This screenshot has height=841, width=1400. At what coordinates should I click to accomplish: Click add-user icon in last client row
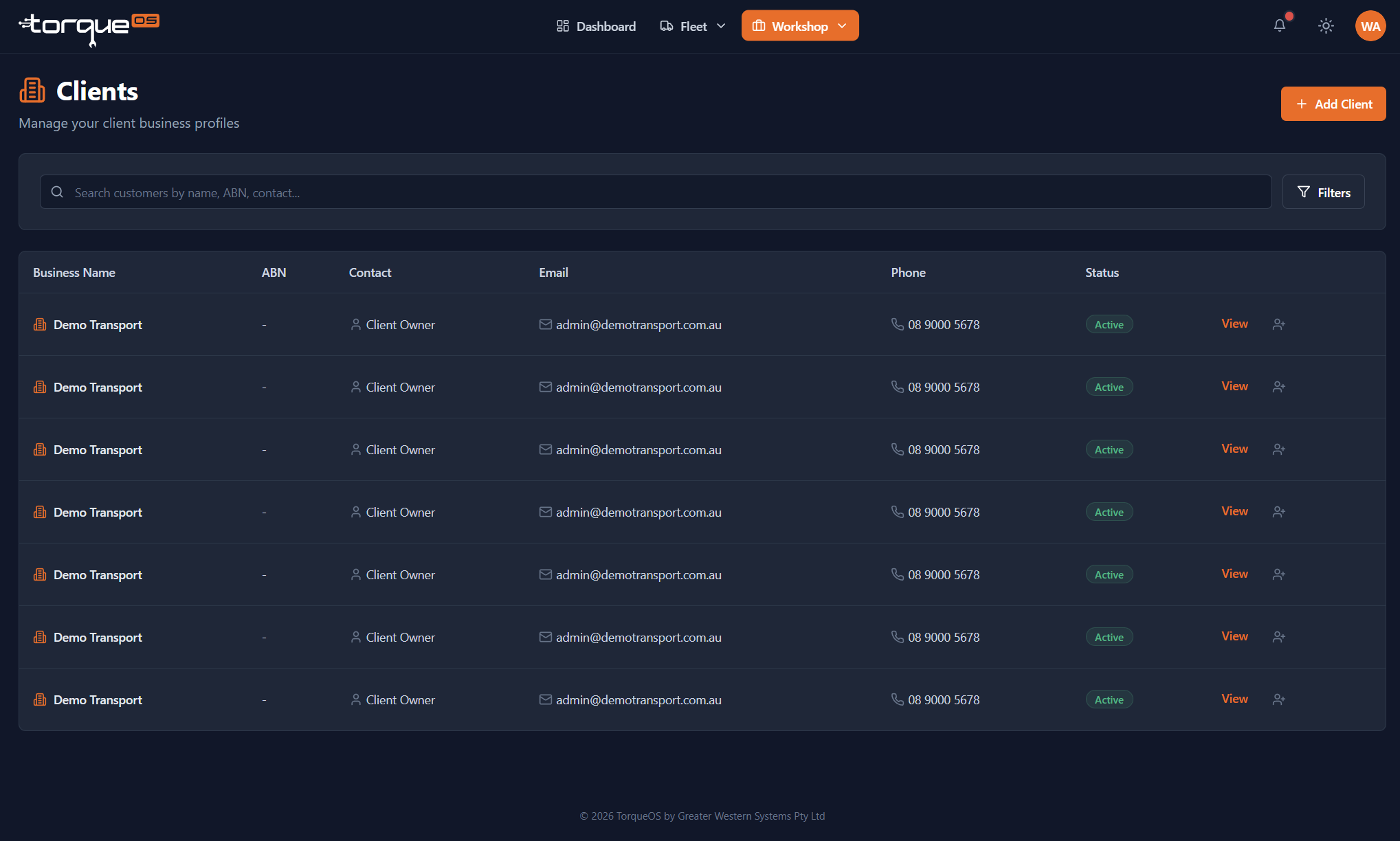tap(1278, 699)
